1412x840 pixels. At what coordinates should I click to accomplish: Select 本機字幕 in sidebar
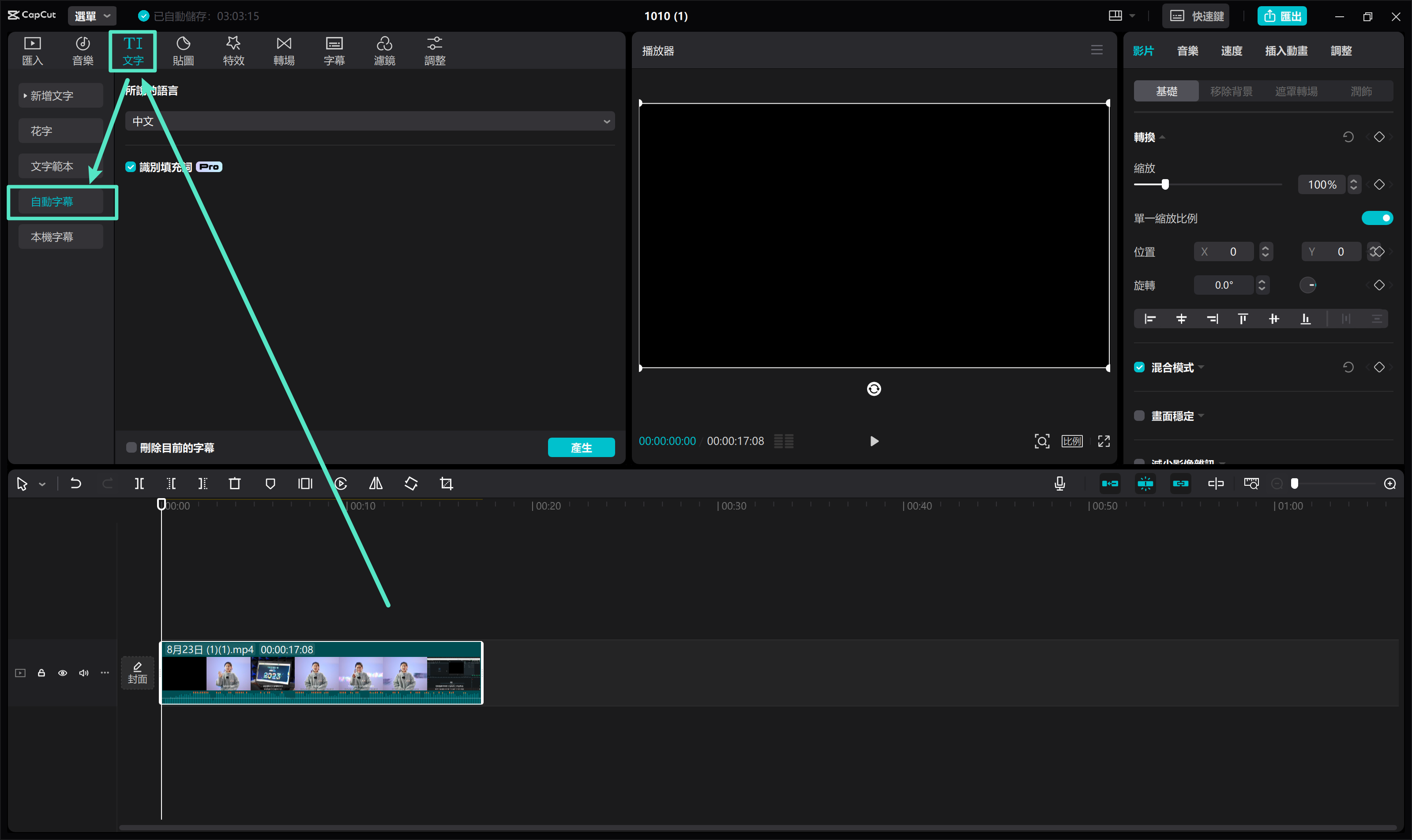(60, 236)
